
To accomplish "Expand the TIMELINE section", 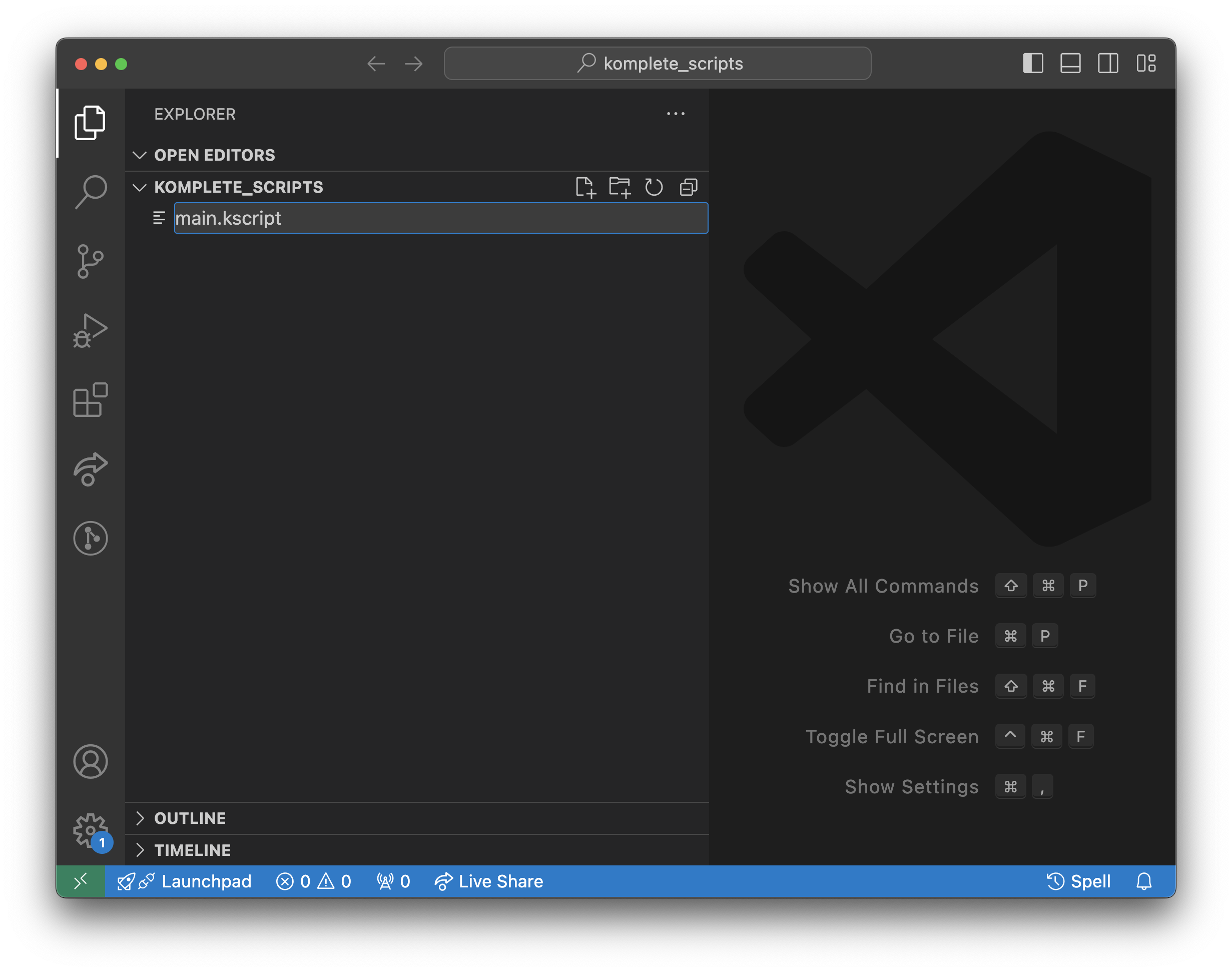I will (x=417, y=850).
